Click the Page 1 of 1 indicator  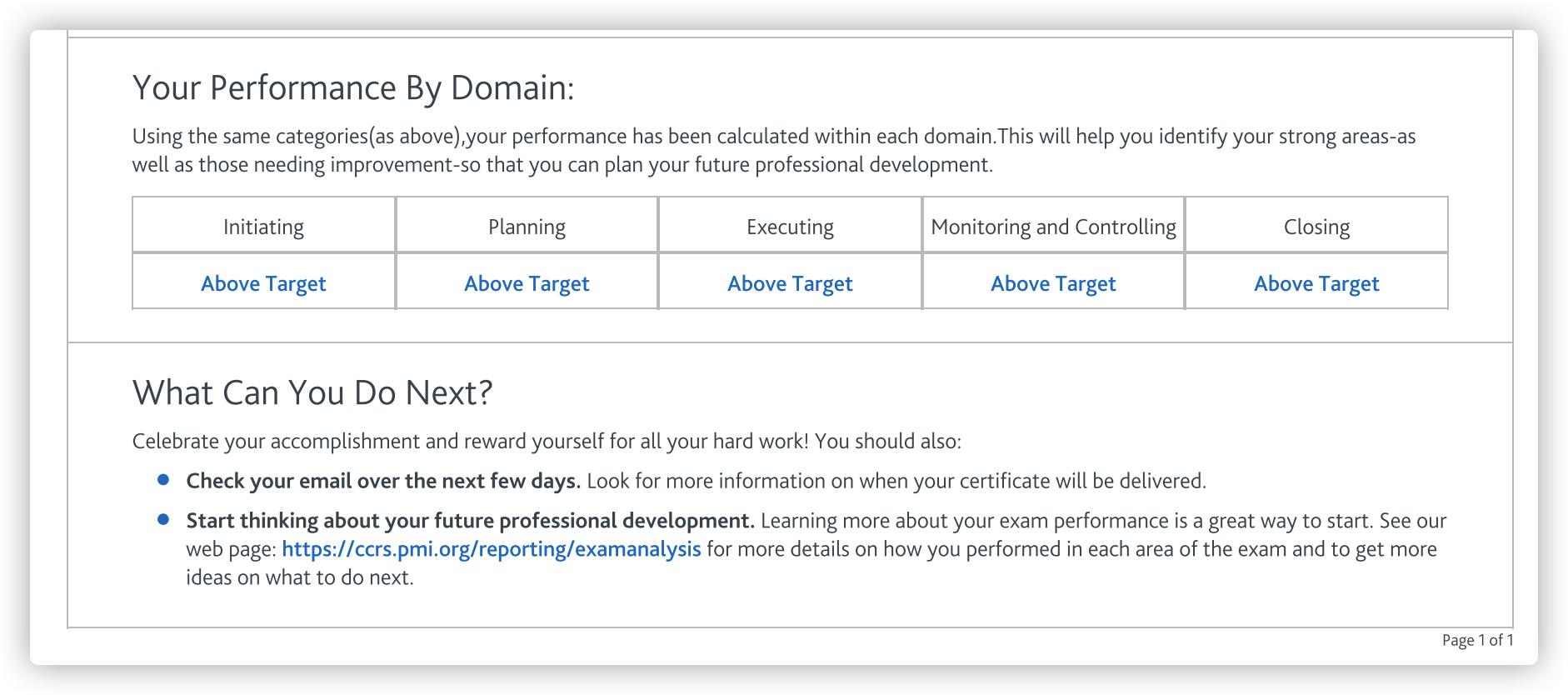[x=1477, y=640]
